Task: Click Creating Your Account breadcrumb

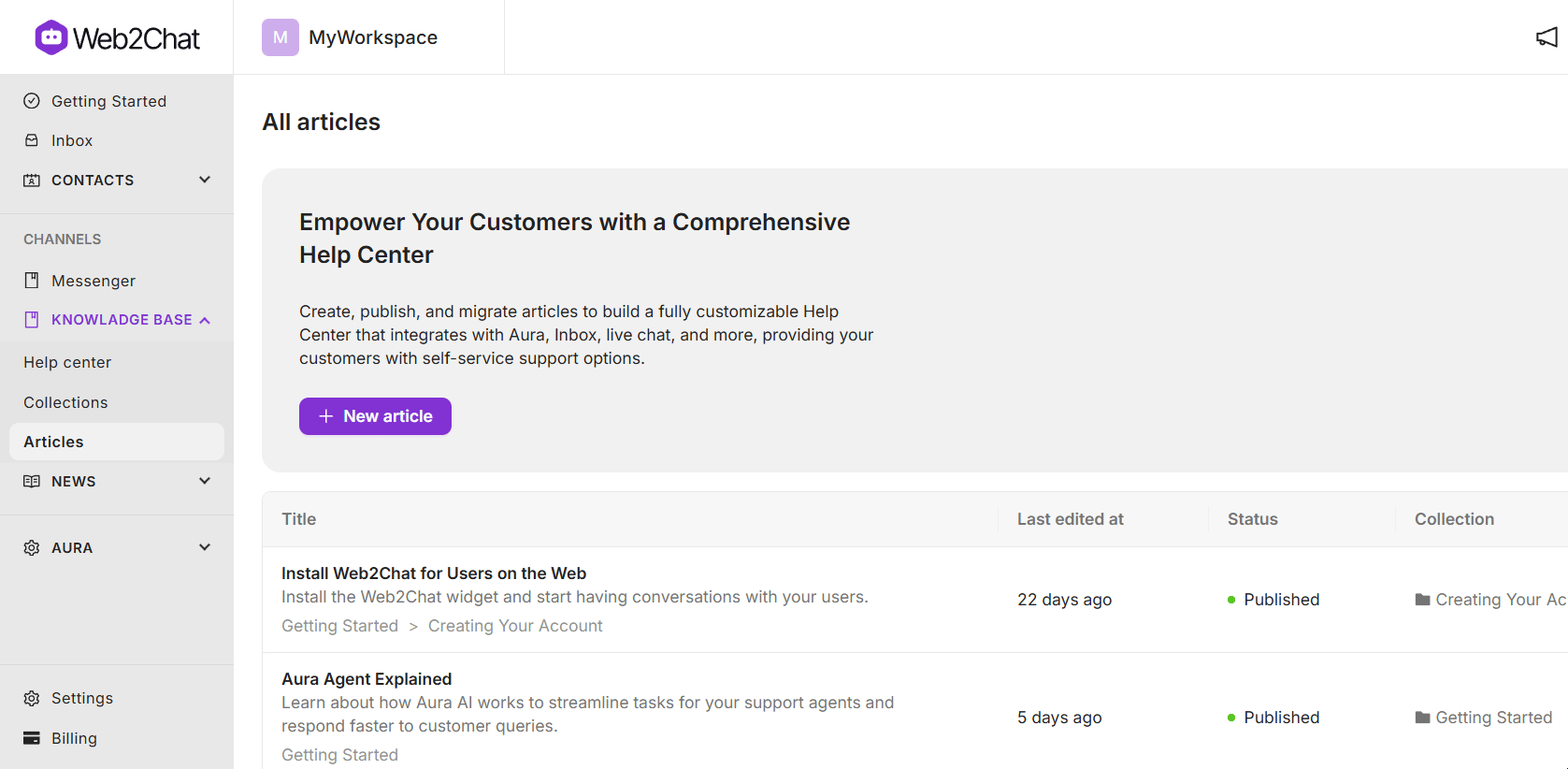Action: (x=515, y=626)
